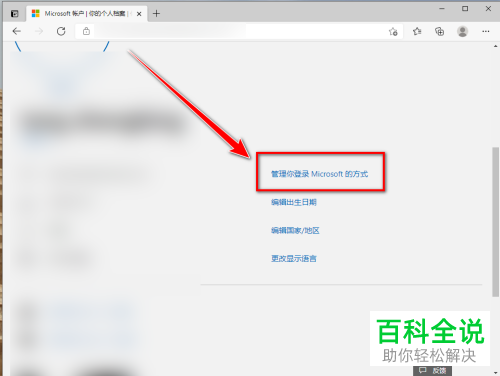Screen dimensions: 500x376
Task: Click the 反馈 feedback button
Action: pyautogui.click(x=433, y=370)
